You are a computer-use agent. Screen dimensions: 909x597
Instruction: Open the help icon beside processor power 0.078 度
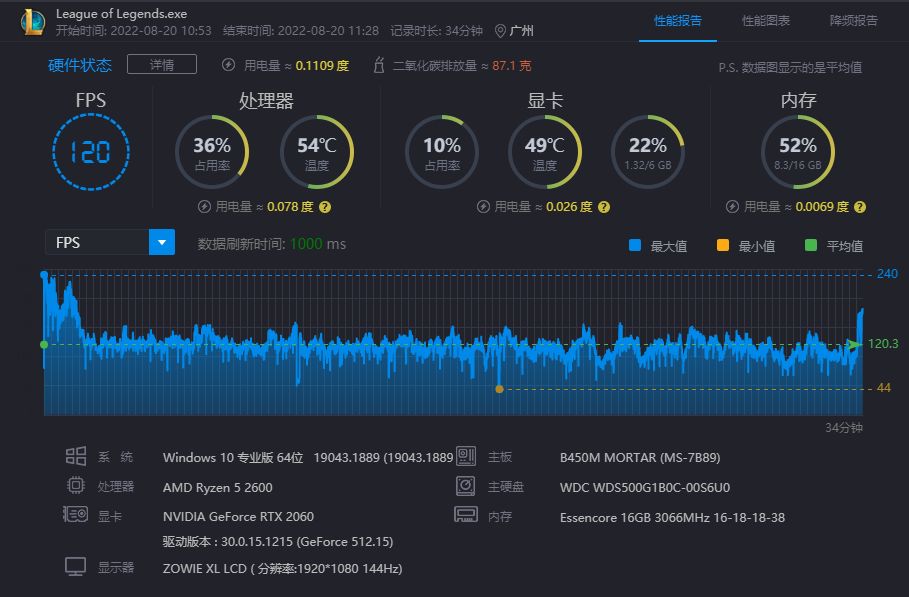325,207
